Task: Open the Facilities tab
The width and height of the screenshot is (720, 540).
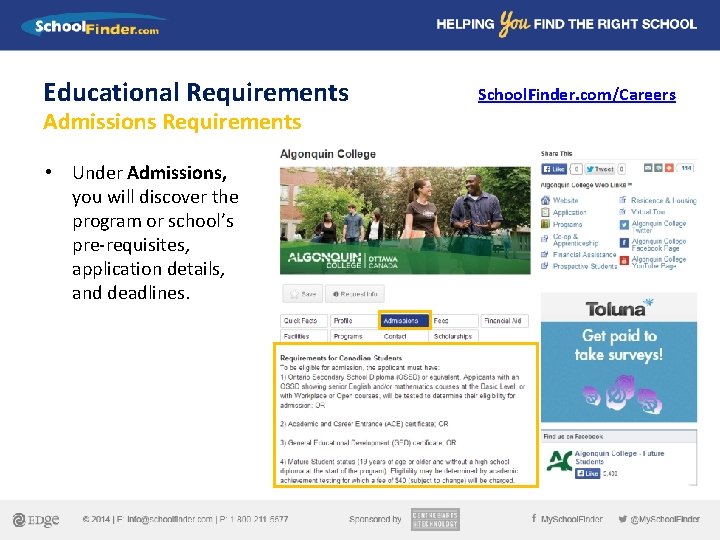Action: [x=304, y=336]
